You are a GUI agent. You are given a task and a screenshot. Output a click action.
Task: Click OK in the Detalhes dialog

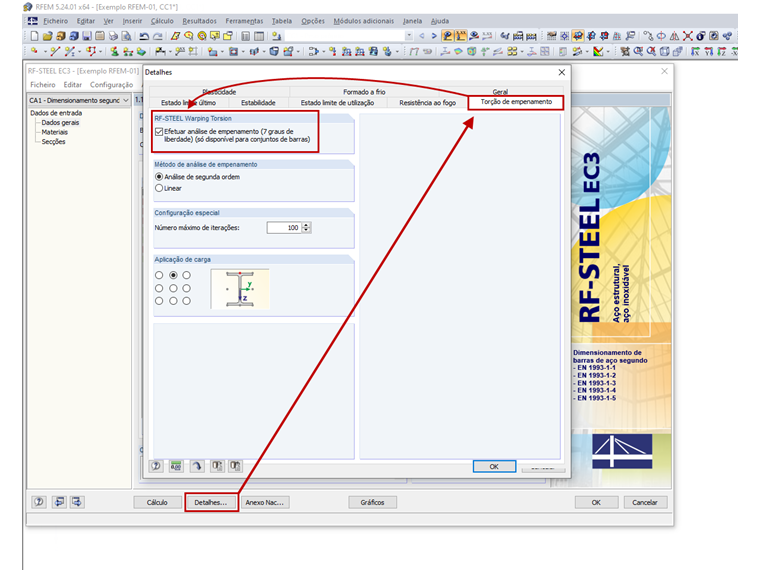[x=494, y=466]
